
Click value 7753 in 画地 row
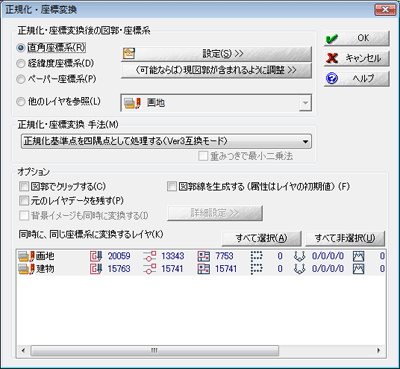click(x=224, y=256)
